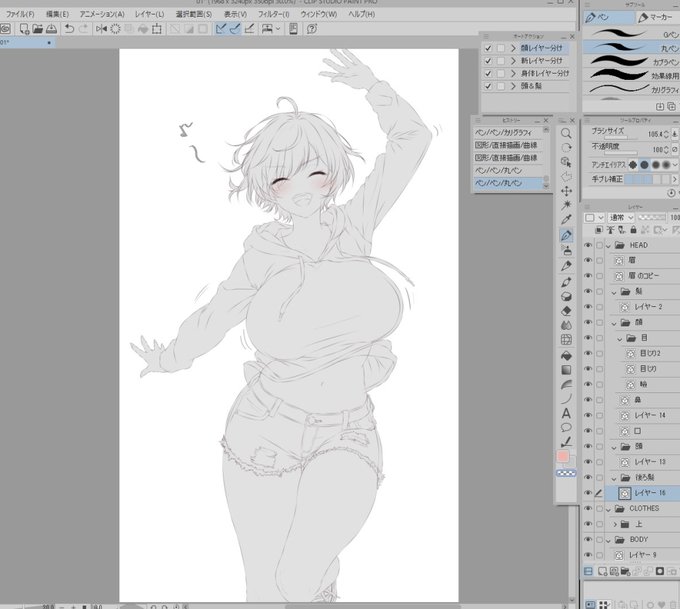The image size is (680, 609).
Task: Uncheck the 顔レイヤー分け auto action checkbox
Action: 488,48
